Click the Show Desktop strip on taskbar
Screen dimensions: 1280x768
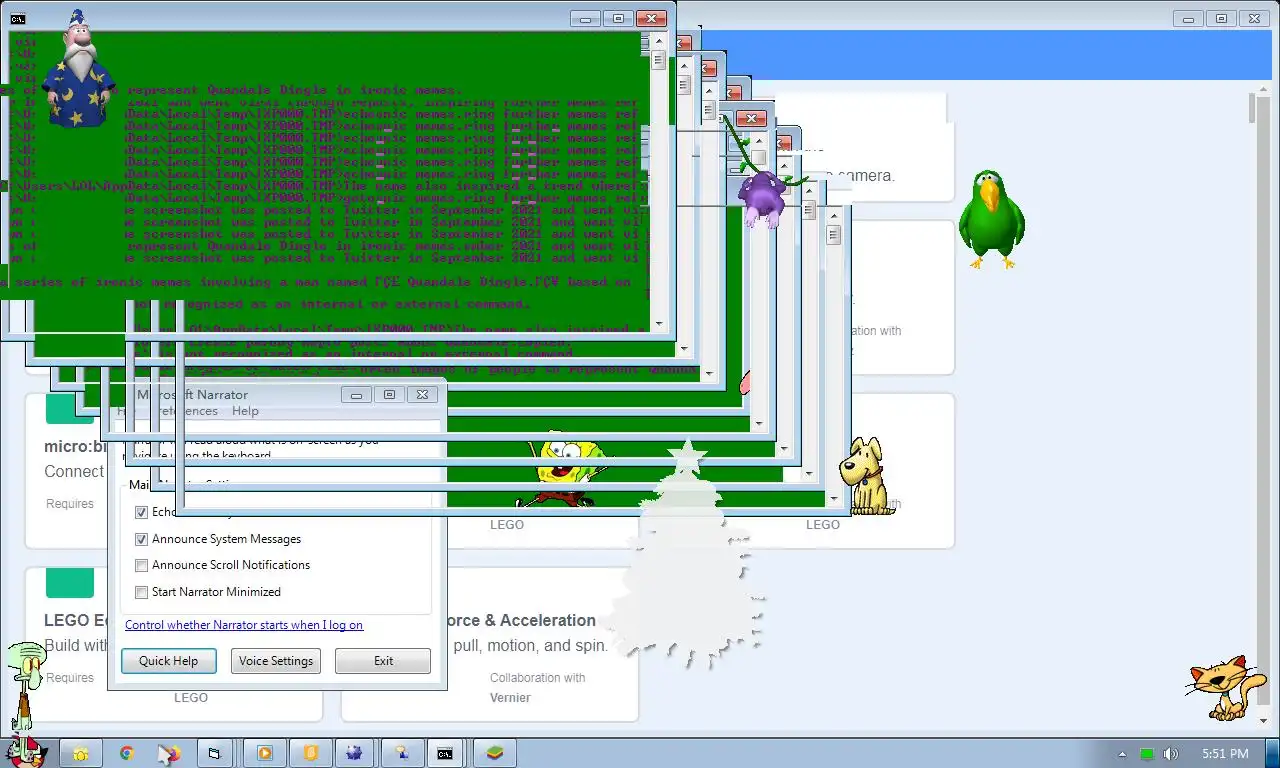coord(1273,753)
